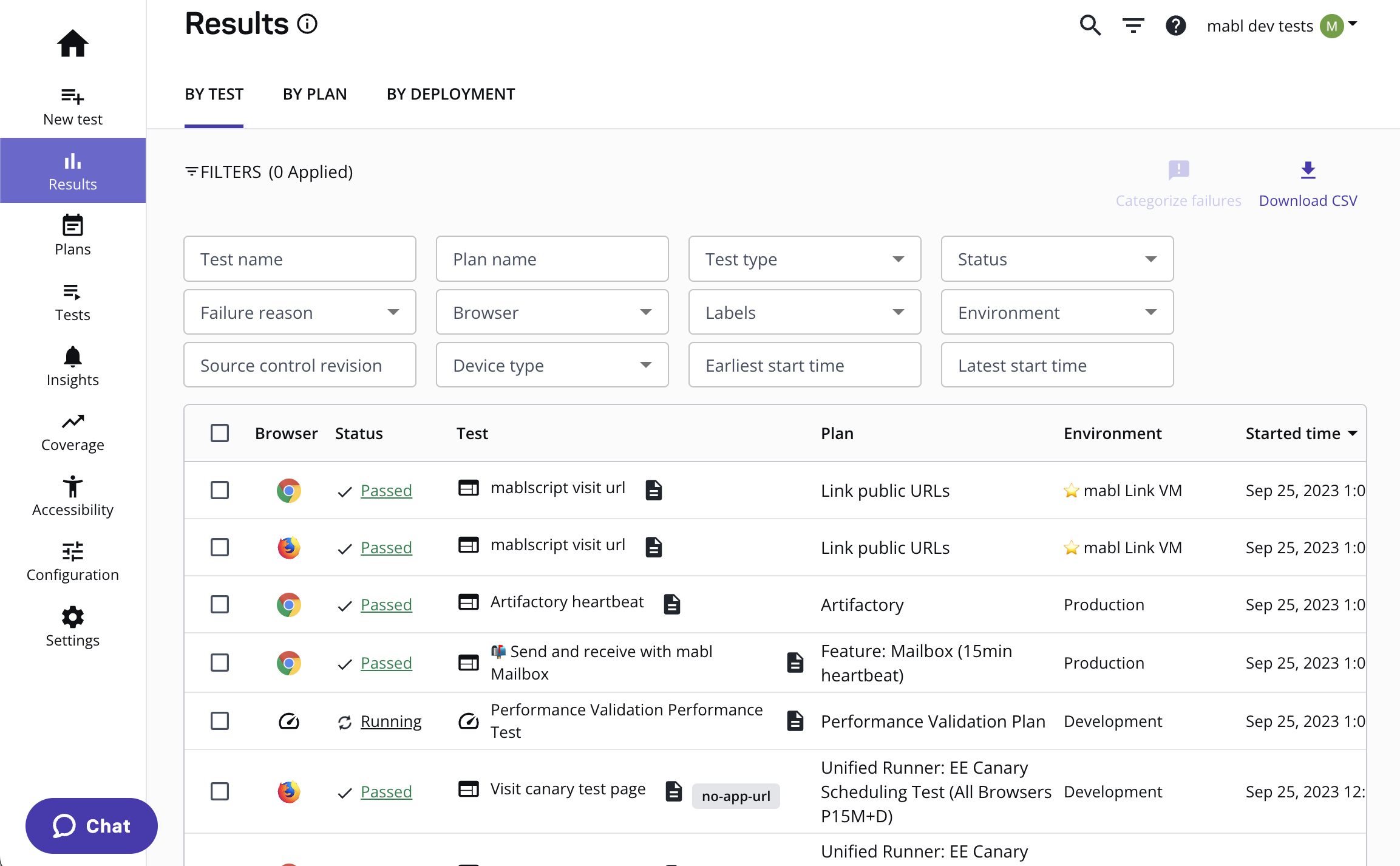Toggle the select-all checkbox in the table header
This screenshot has width=1400, height=866.
pos(220,433)
